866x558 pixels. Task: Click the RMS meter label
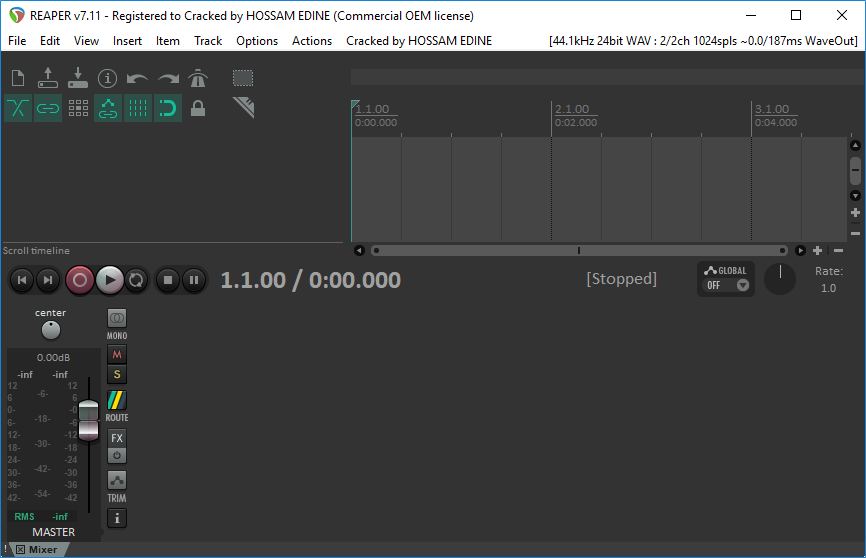click(24, 517)
